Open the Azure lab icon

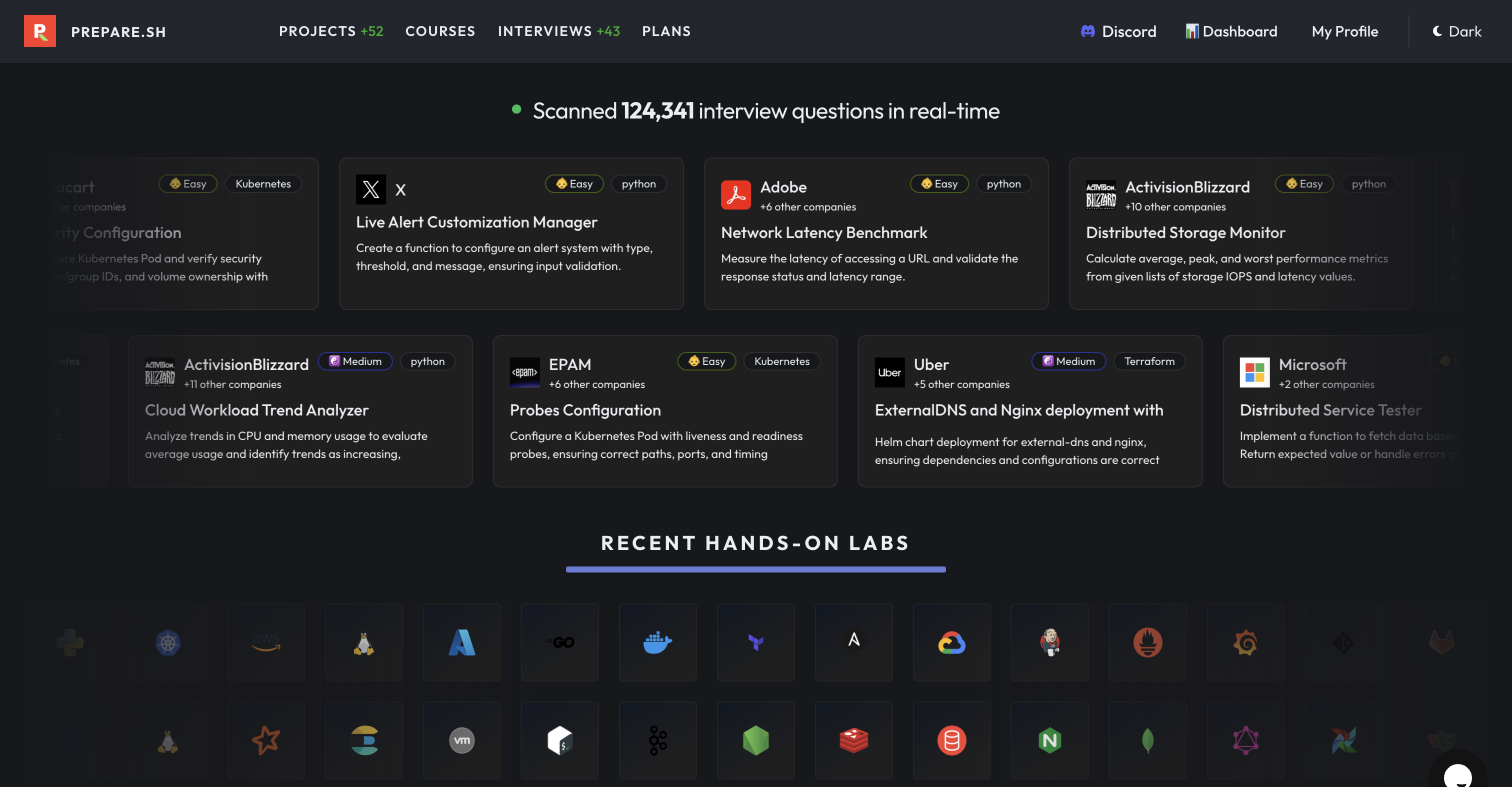click(462, 642)
